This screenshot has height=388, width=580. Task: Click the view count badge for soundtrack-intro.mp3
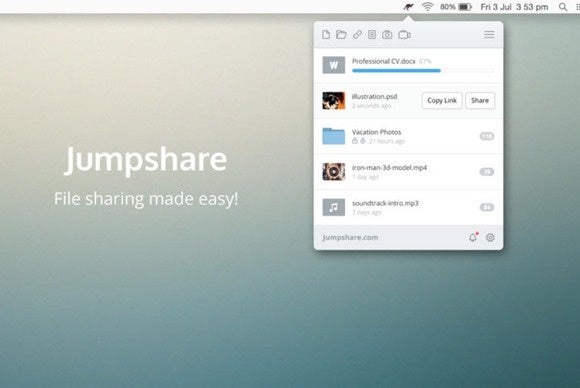(487, 207)
